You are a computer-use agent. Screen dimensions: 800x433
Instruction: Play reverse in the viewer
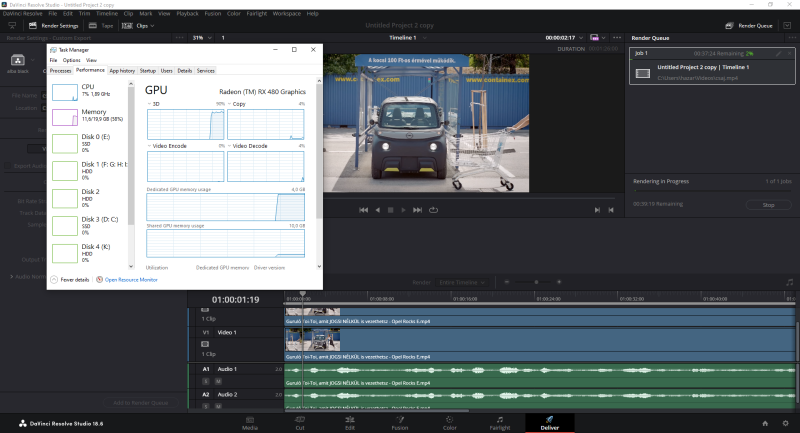[378, 210]
